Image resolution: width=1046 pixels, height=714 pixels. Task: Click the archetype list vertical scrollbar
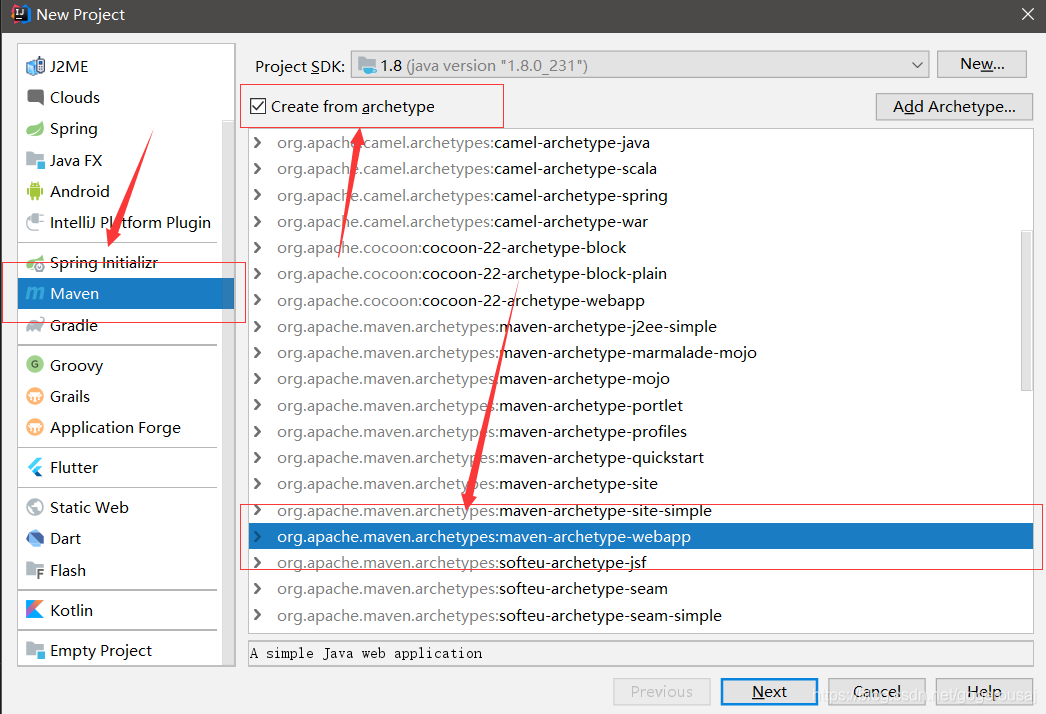1027,310
